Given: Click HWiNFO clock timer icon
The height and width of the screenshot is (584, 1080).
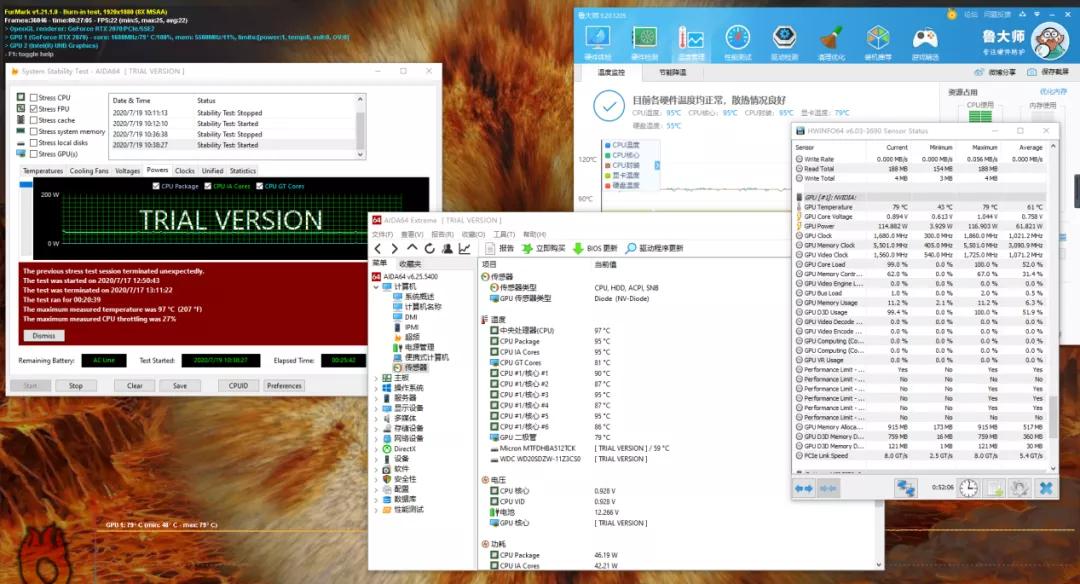Looking at the screenshot, I should point(968,488).
